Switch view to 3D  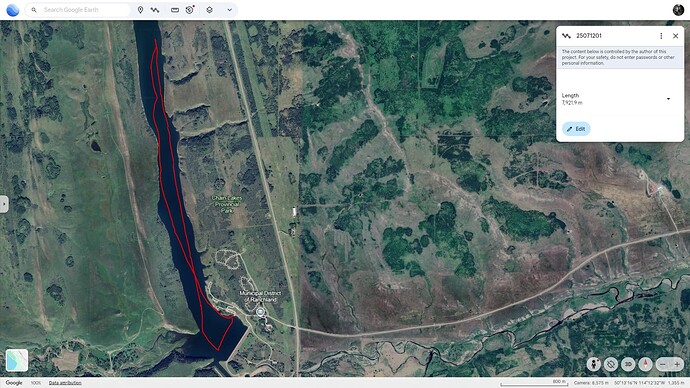(628, 364)
